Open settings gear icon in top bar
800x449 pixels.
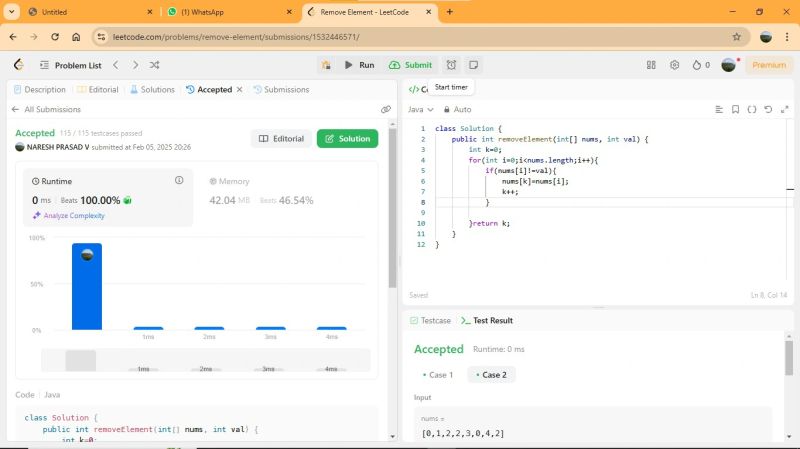(674, 65)
